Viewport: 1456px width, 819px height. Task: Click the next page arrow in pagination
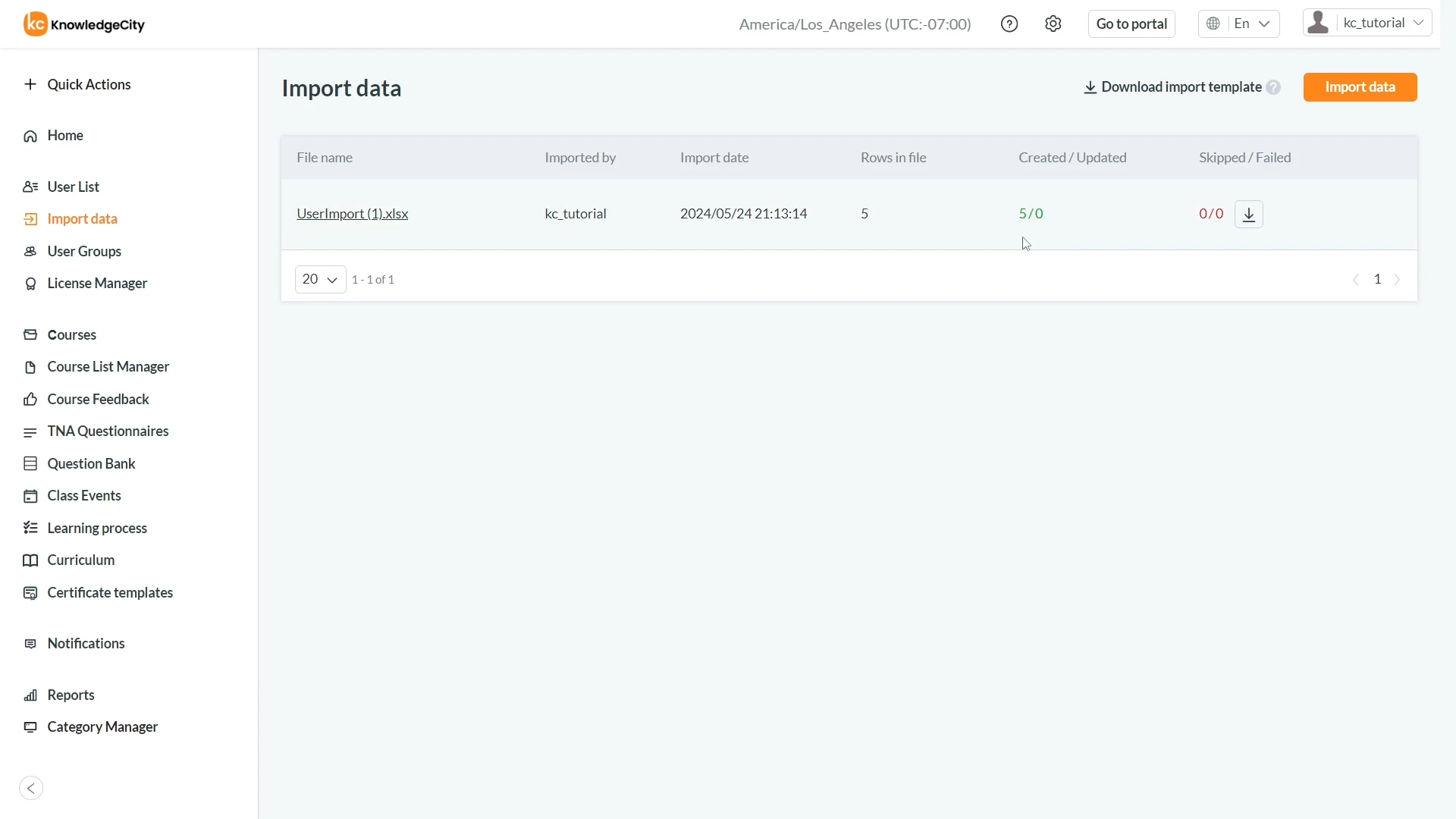(1398, 280)
